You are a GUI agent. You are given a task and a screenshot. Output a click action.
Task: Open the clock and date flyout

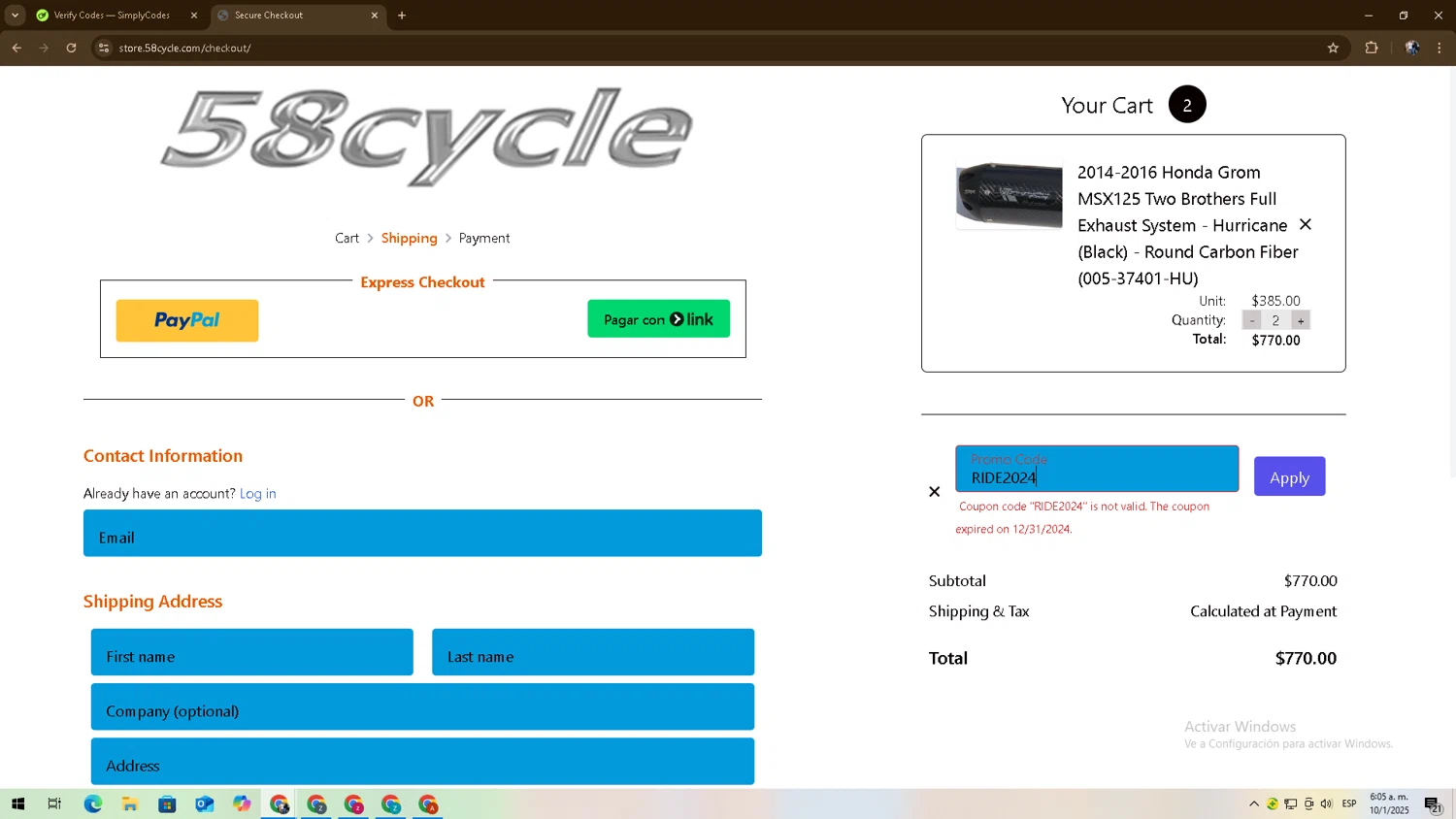coord(1389,803)
